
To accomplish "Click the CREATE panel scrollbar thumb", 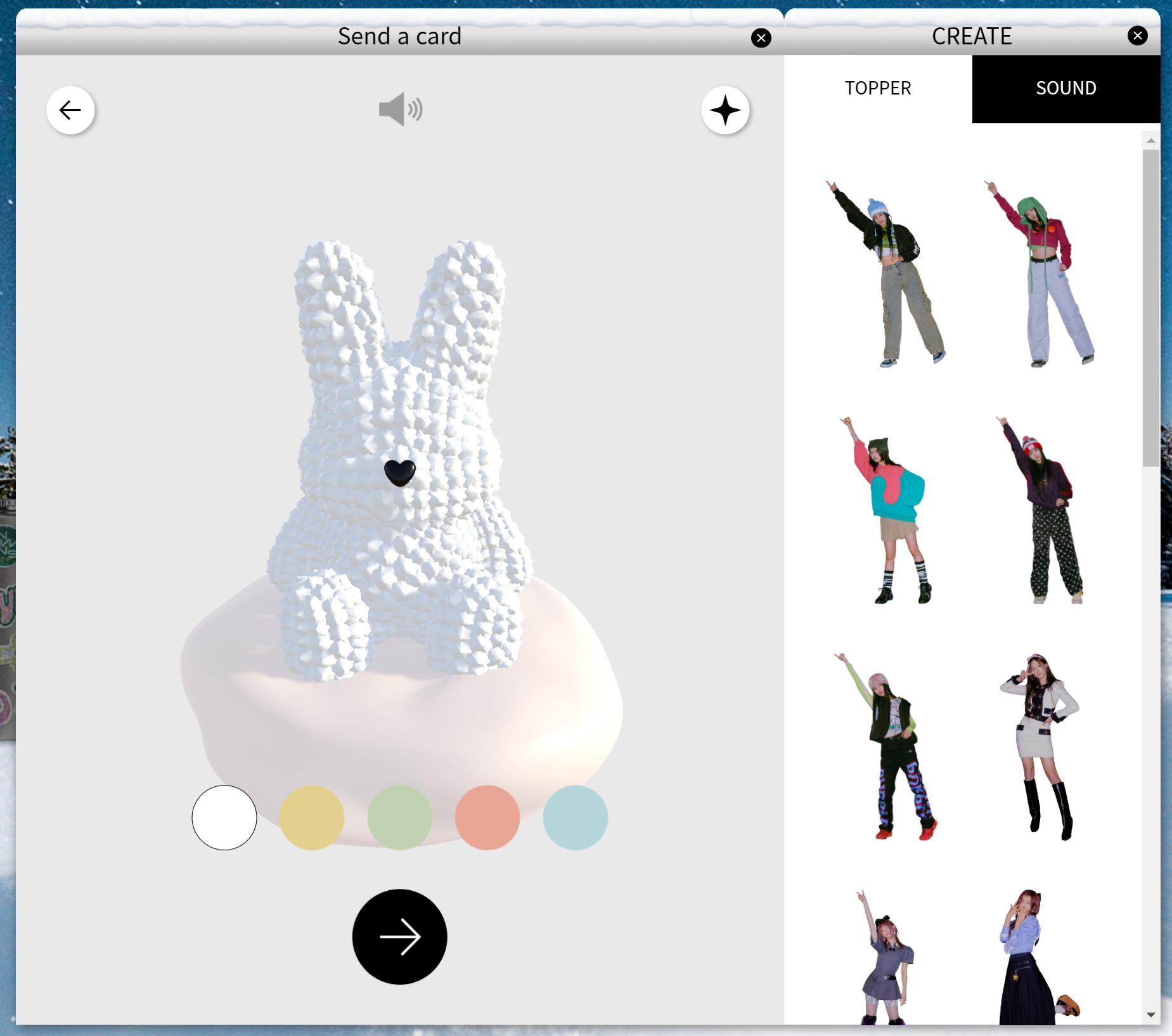I will click(1150, 308).
